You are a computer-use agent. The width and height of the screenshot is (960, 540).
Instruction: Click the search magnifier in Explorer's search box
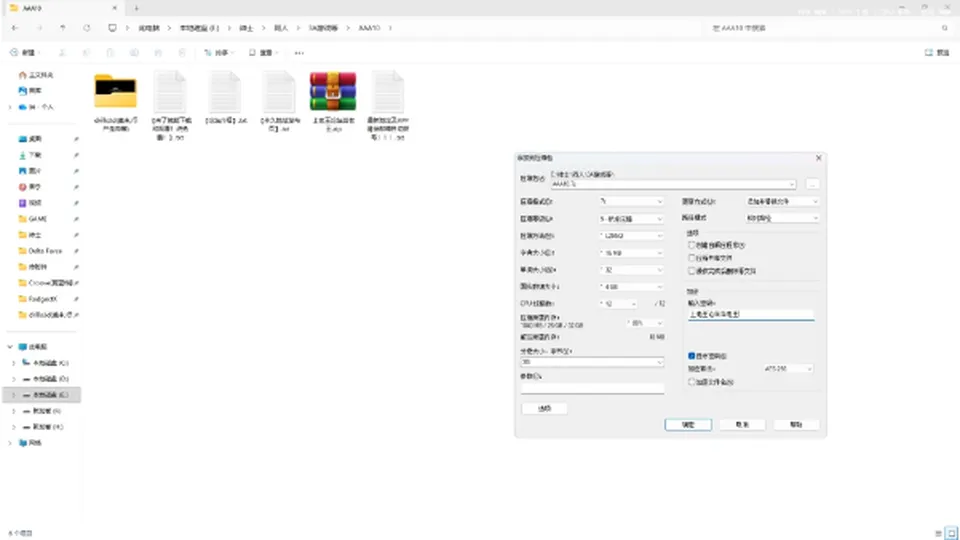tap(945, 28)
